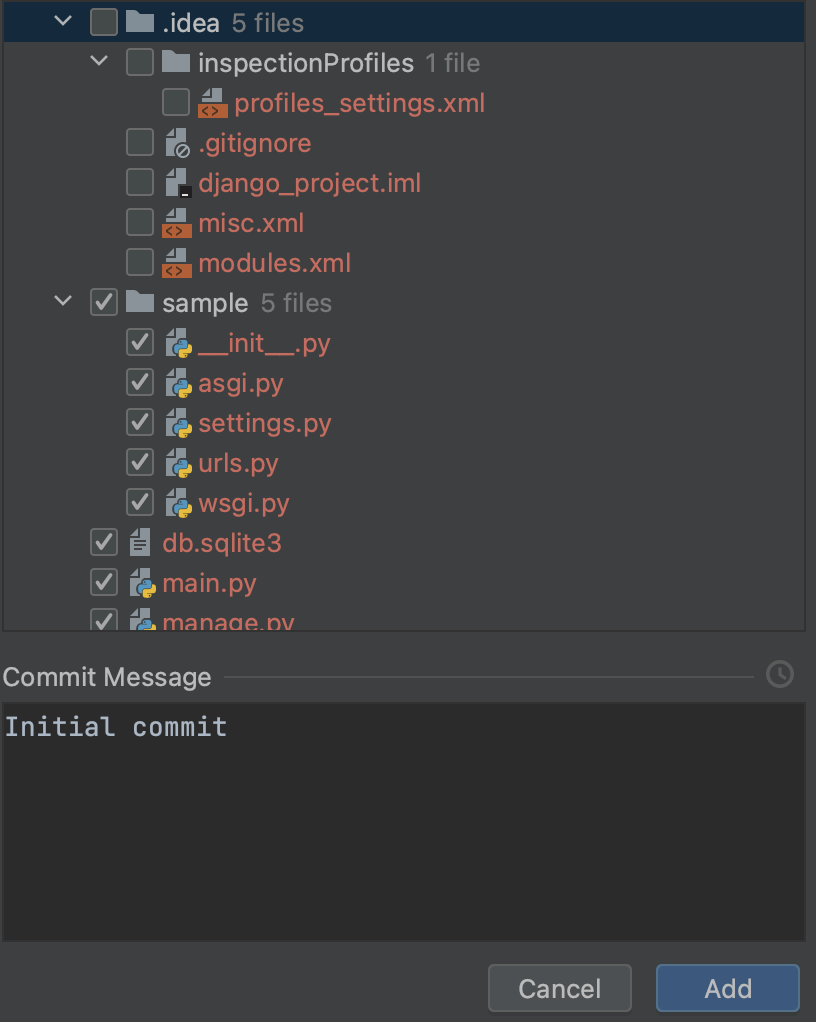Image resolution: width=816 pixels, height=1022 pixels.
Task: Click the sample folder icon
Action: [139, 302]
